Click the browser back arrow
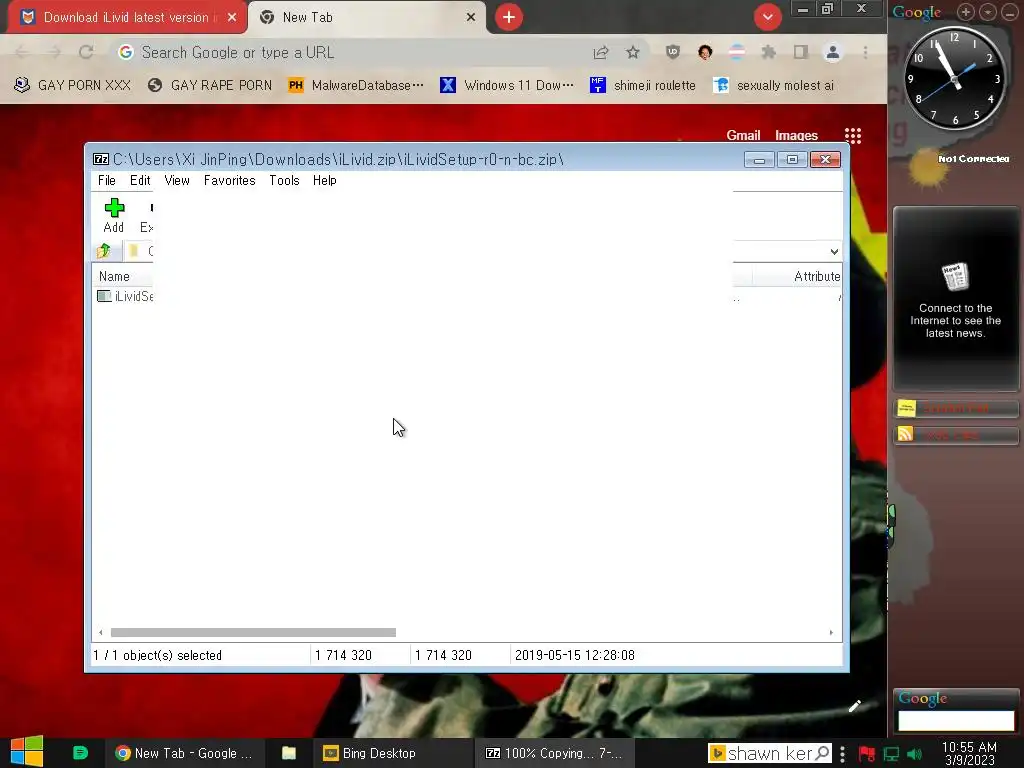Image resolution: width=1024 pixels, height=768 pixels. [22, 52]
